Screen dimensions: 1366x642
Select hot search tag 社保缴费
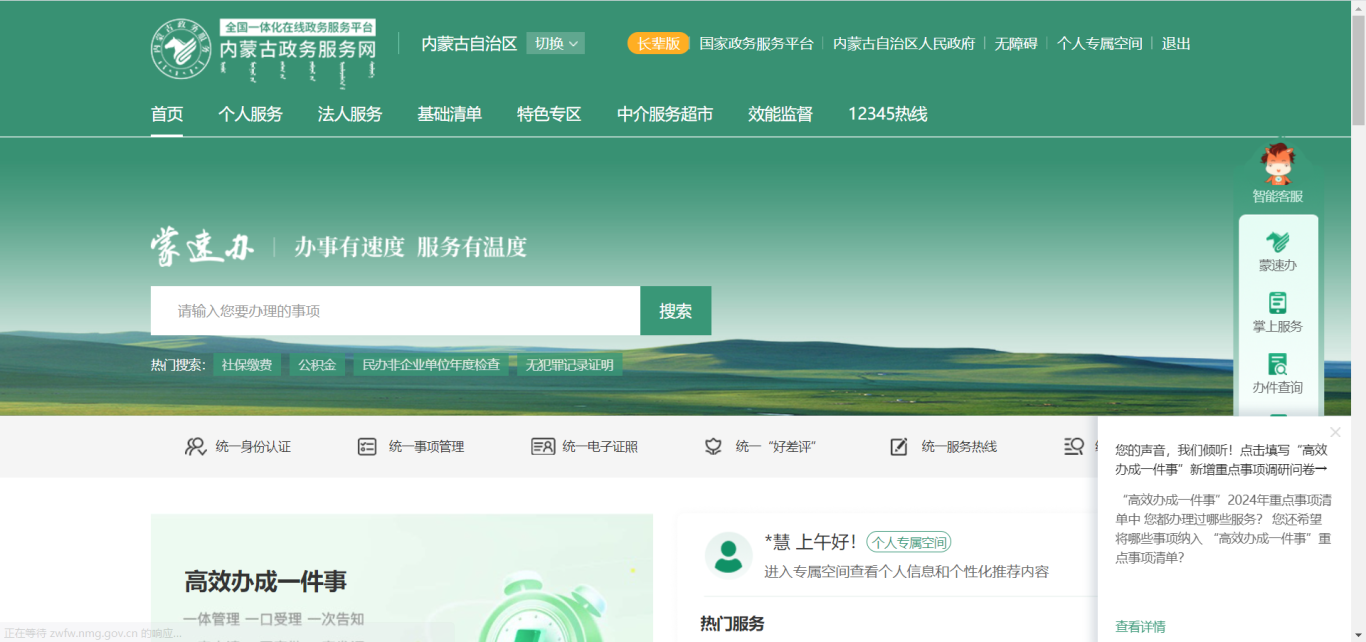tap(247, 365)
